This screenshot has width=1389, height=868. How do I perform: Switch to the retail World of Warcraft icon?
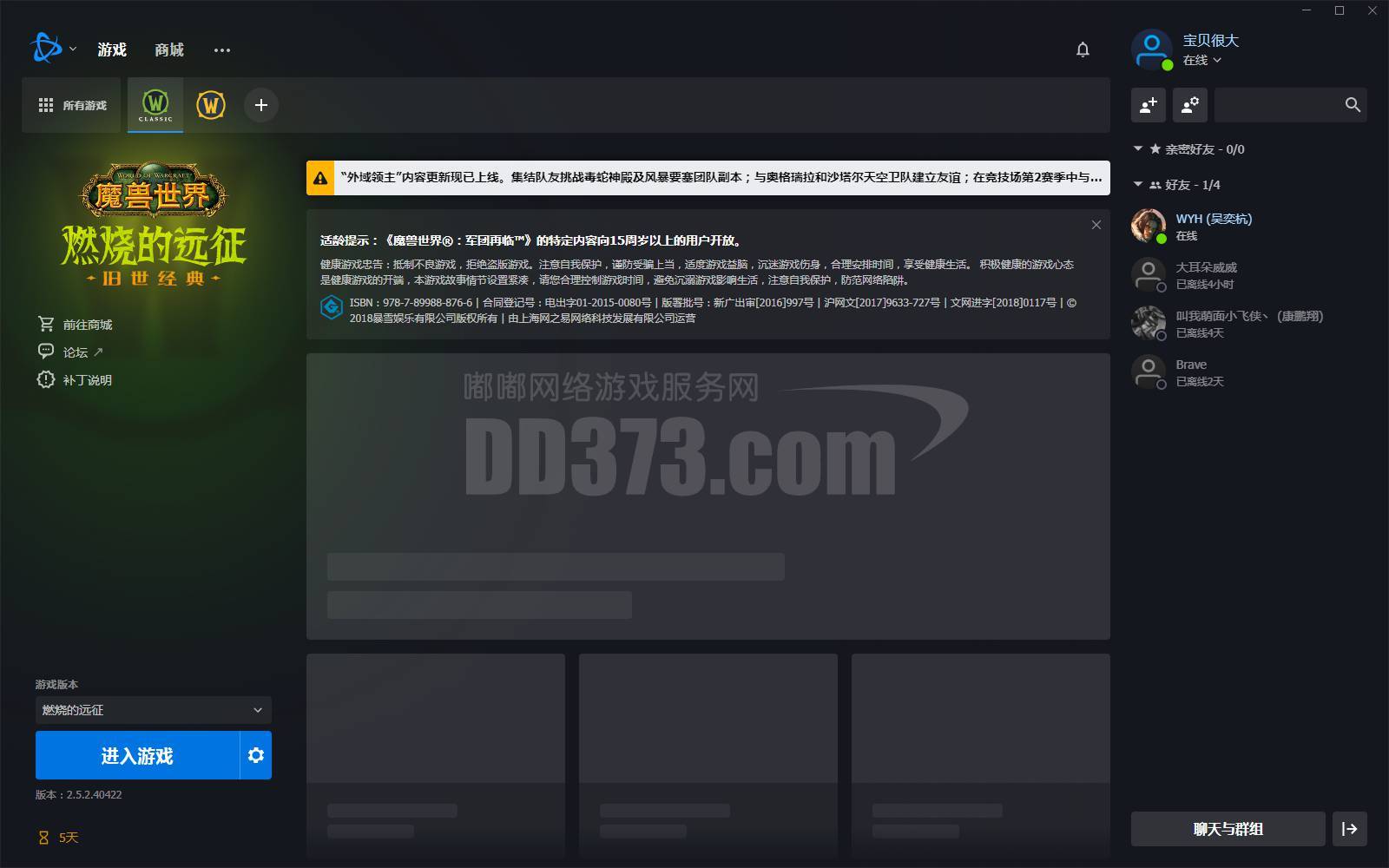(x=211, y=105)
